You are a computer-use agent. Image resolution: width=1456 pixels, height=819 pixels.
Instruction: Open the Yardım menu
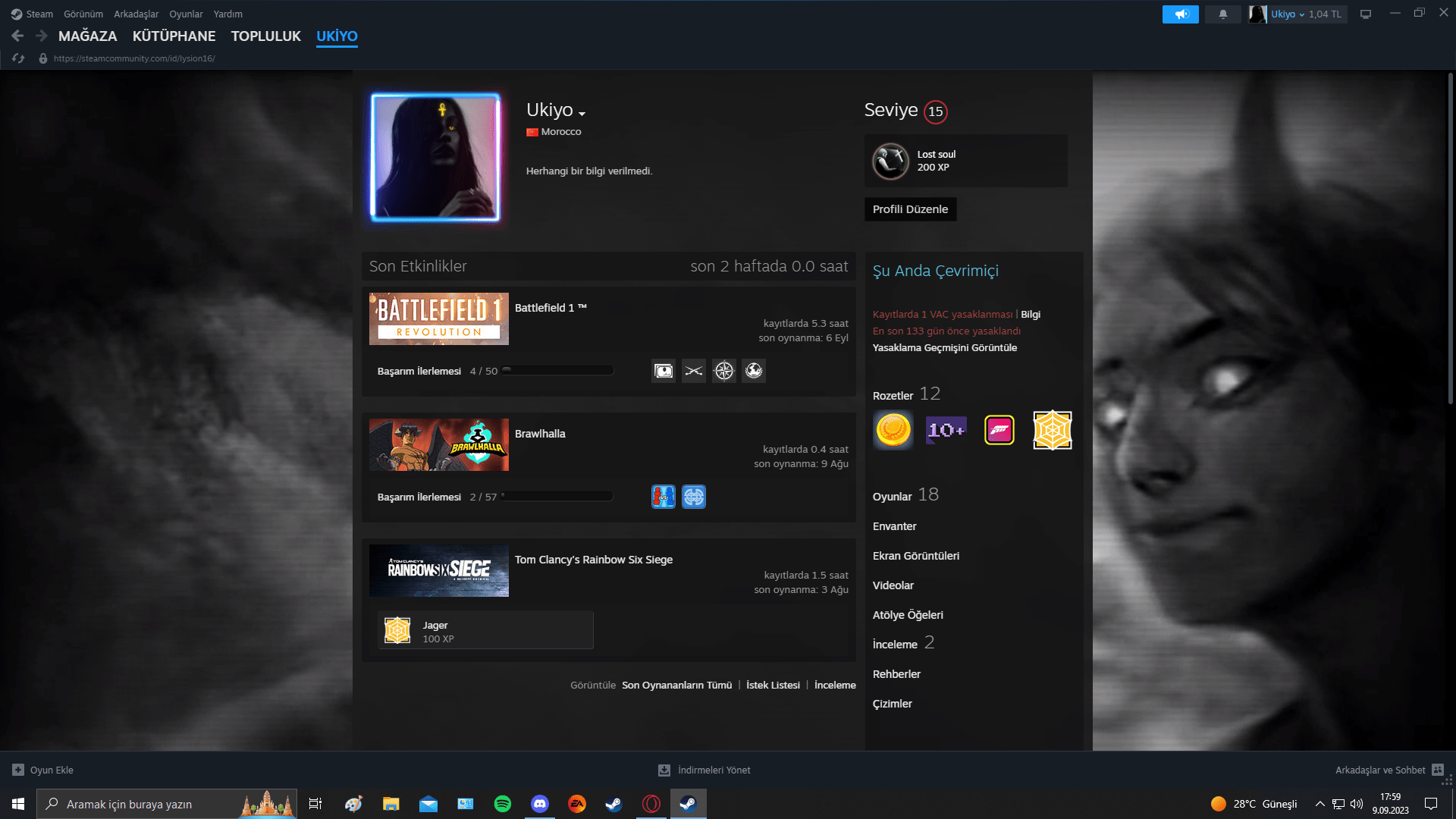coord(228,14)
